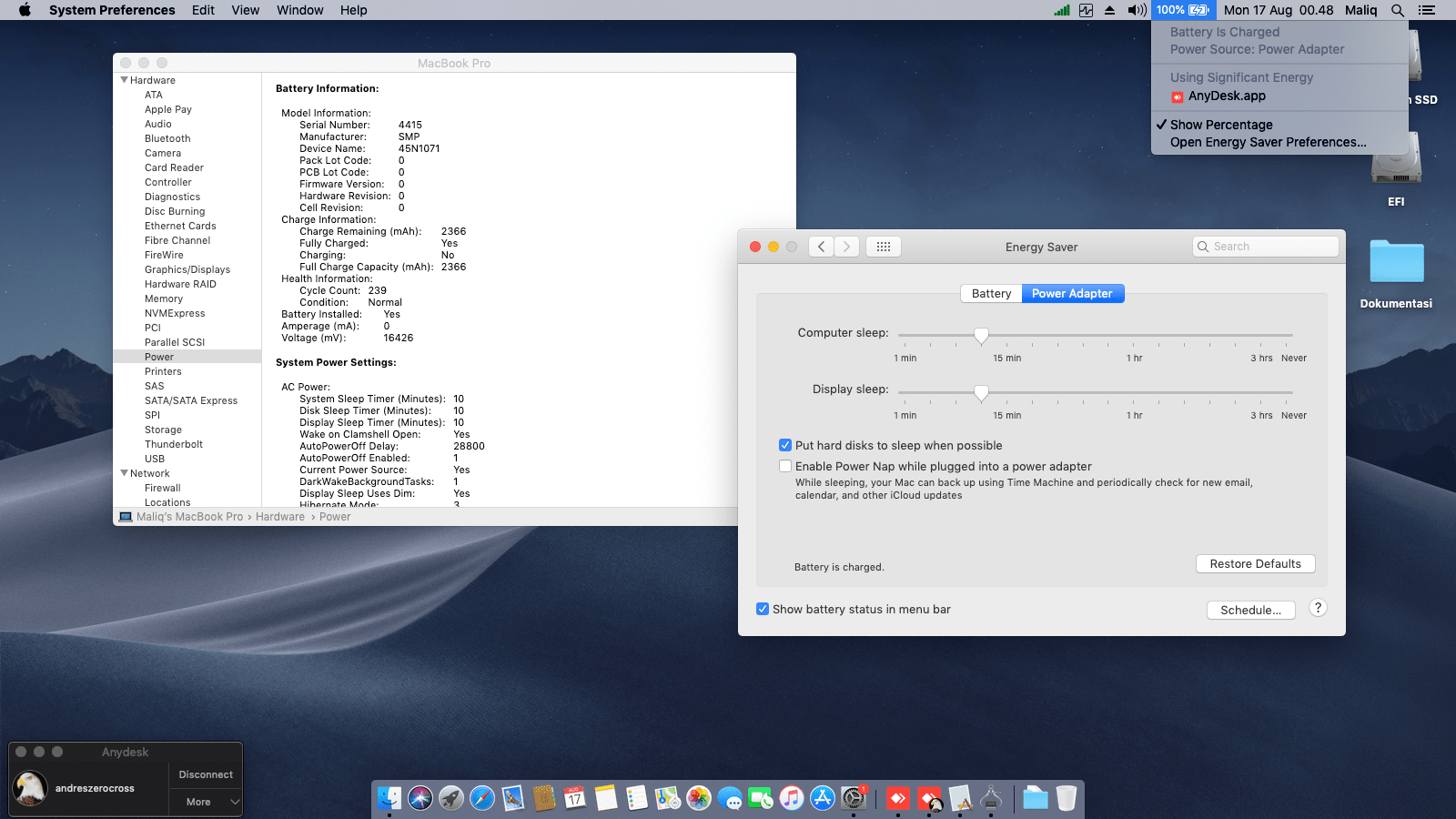Screen dimensions: 1456x819
Task: Enable Power Nap while plugged in
Action: coord(785,467)
